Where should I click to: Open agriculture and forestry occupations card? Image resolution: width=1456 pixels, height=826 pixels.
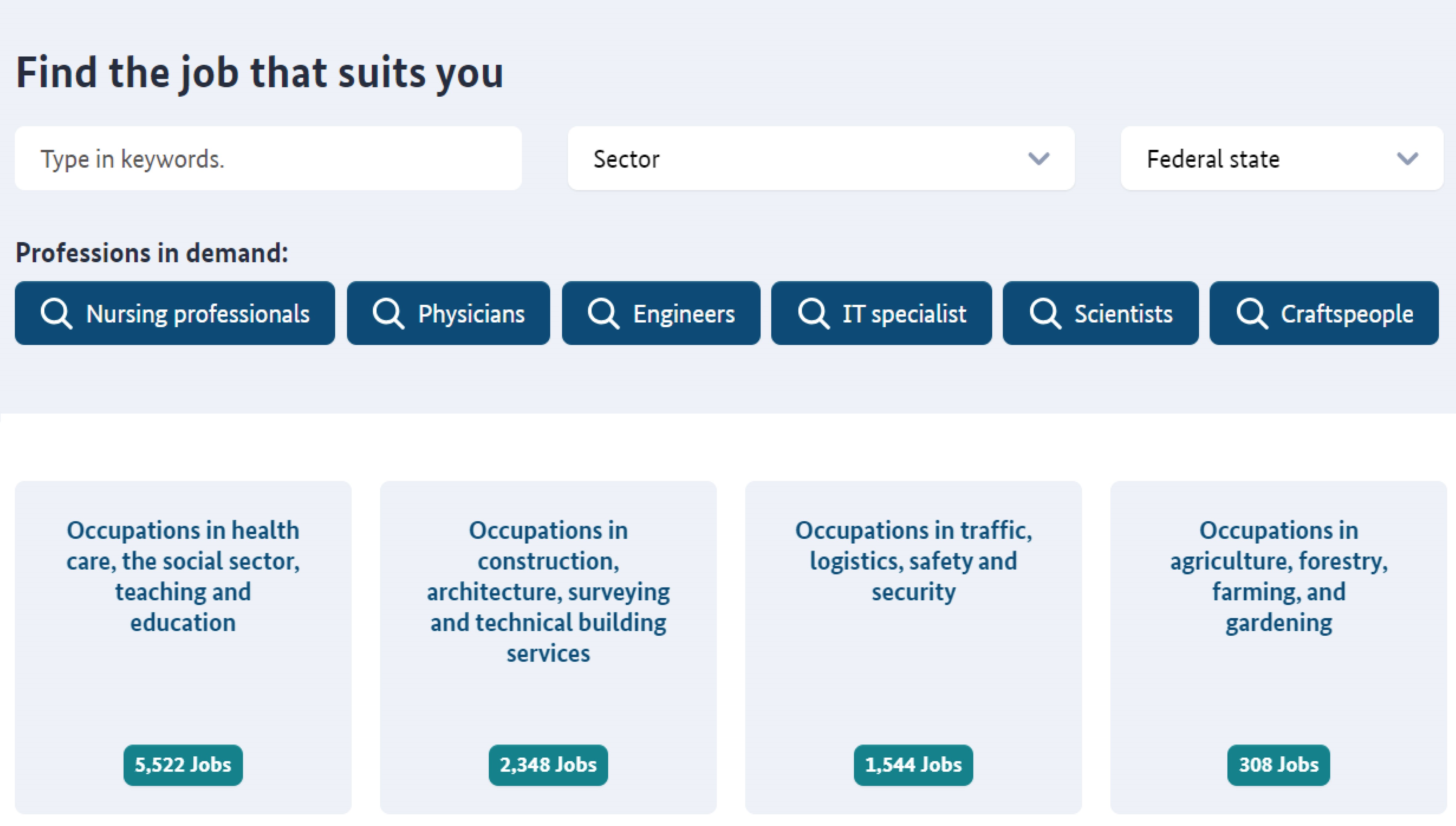click(1278, 647)
